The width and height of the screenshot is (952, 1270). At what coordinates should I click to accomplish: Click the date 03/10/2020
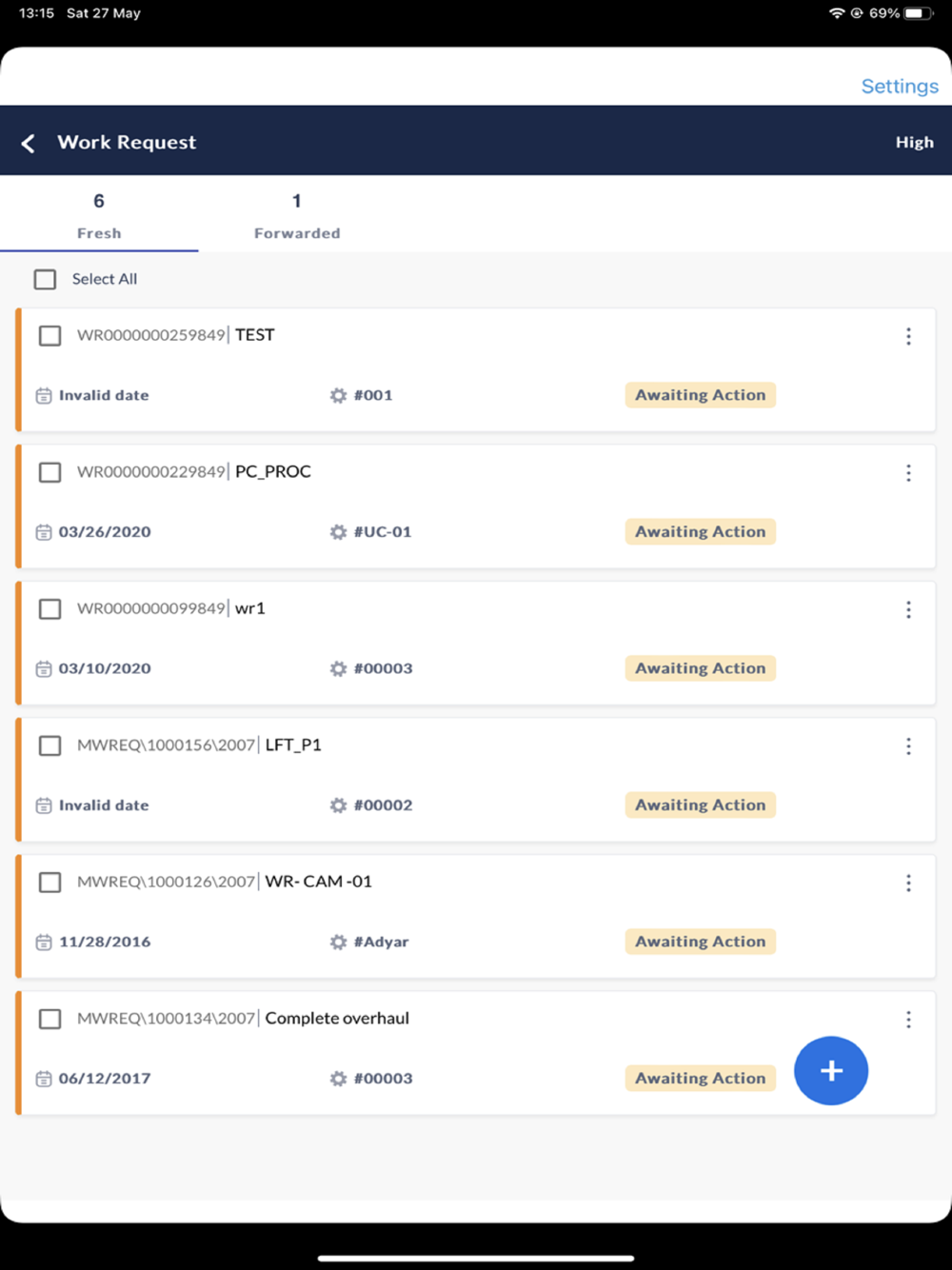[x=105, y=668]
